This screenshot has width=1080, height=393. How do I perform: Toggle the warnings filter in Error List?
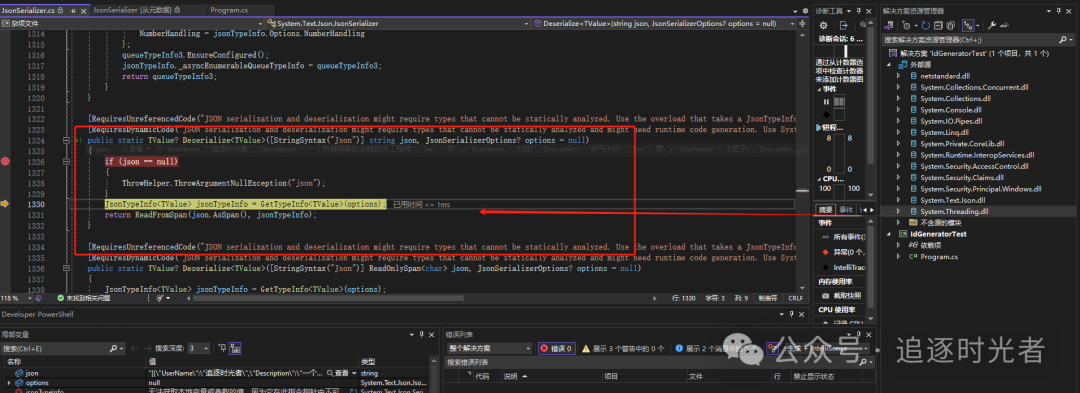tap(624, 349)
